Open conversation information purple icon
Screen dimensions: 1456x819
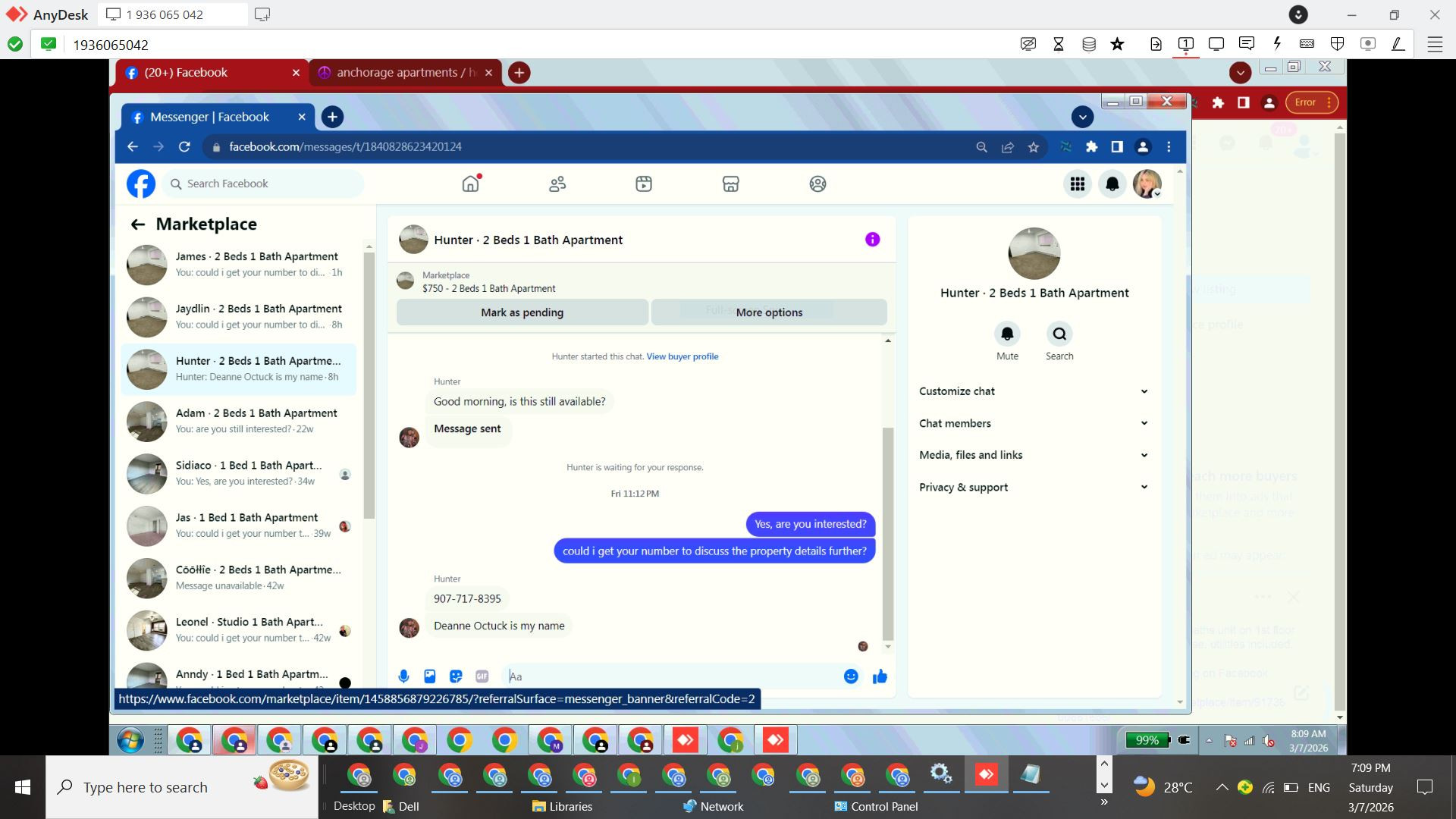(873, 240)
